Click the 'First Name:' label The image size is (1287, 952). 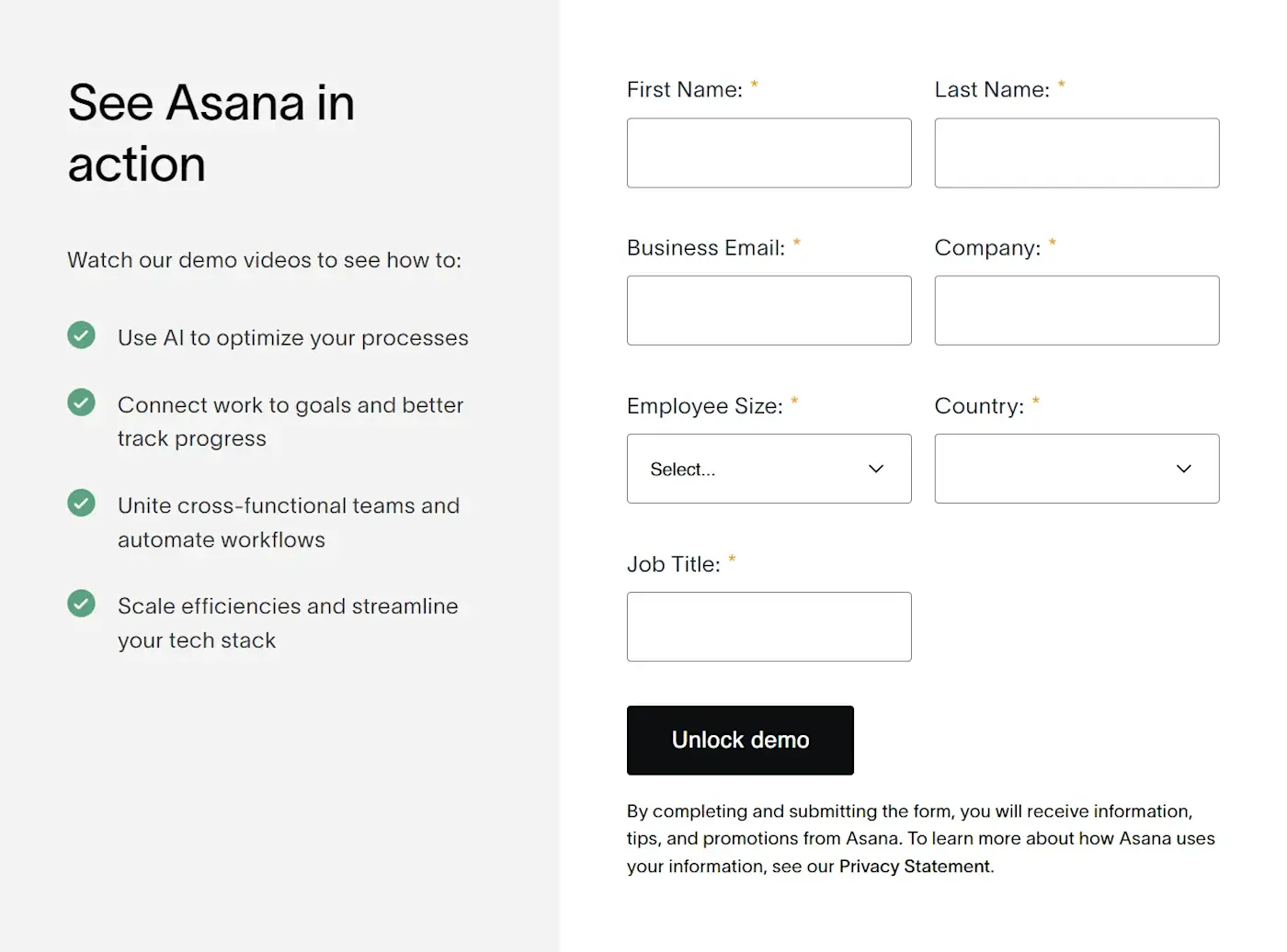[684, 90]
